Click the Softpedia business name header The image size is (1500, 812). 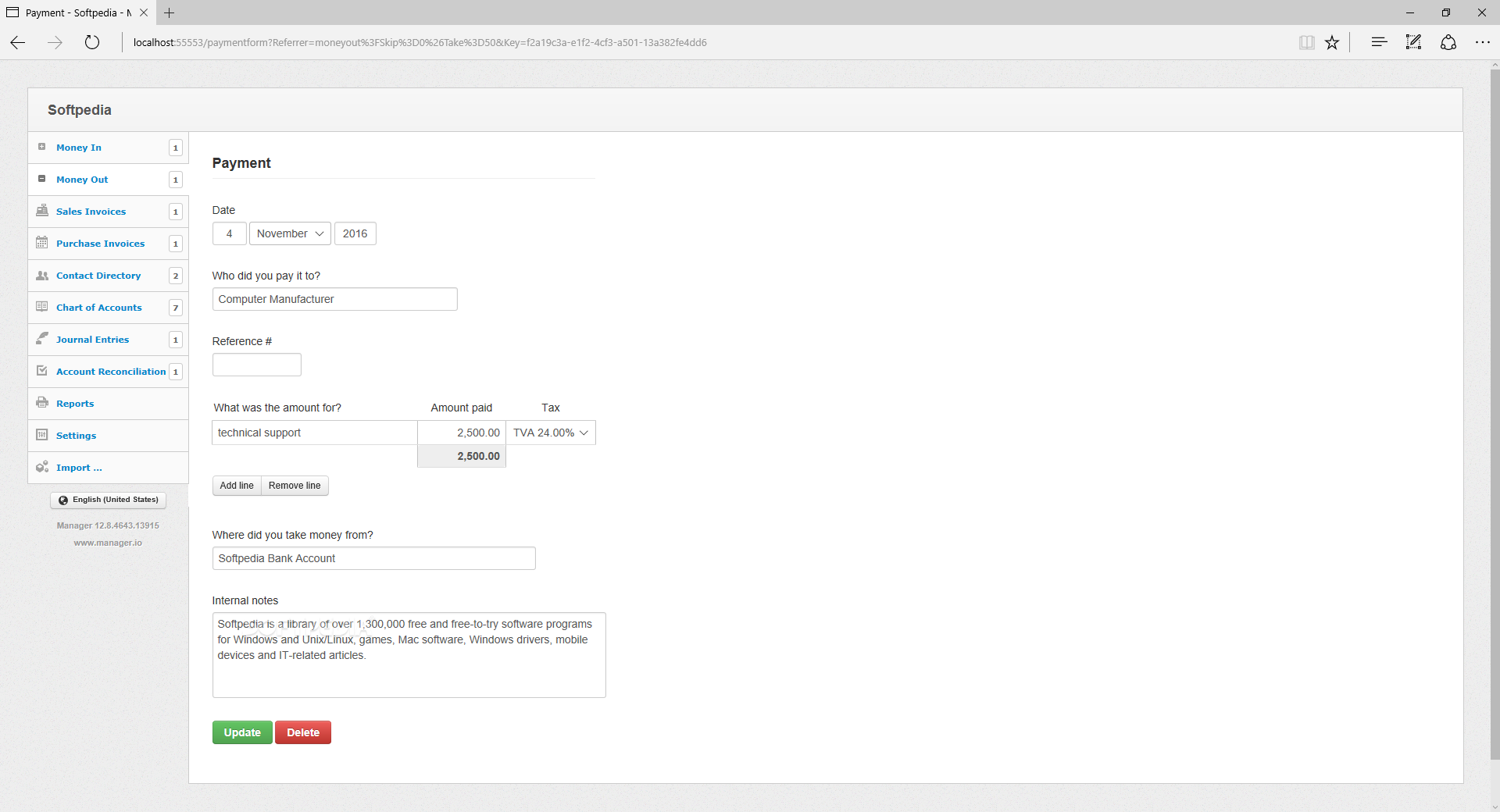(x=80, y=110)
